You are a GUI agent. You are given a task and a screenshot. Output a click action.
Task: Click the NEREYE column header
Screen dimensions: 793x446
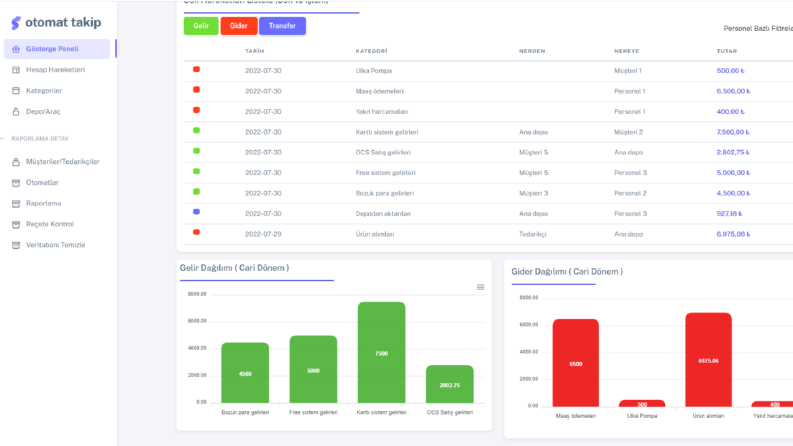click(x=627, y=51)
